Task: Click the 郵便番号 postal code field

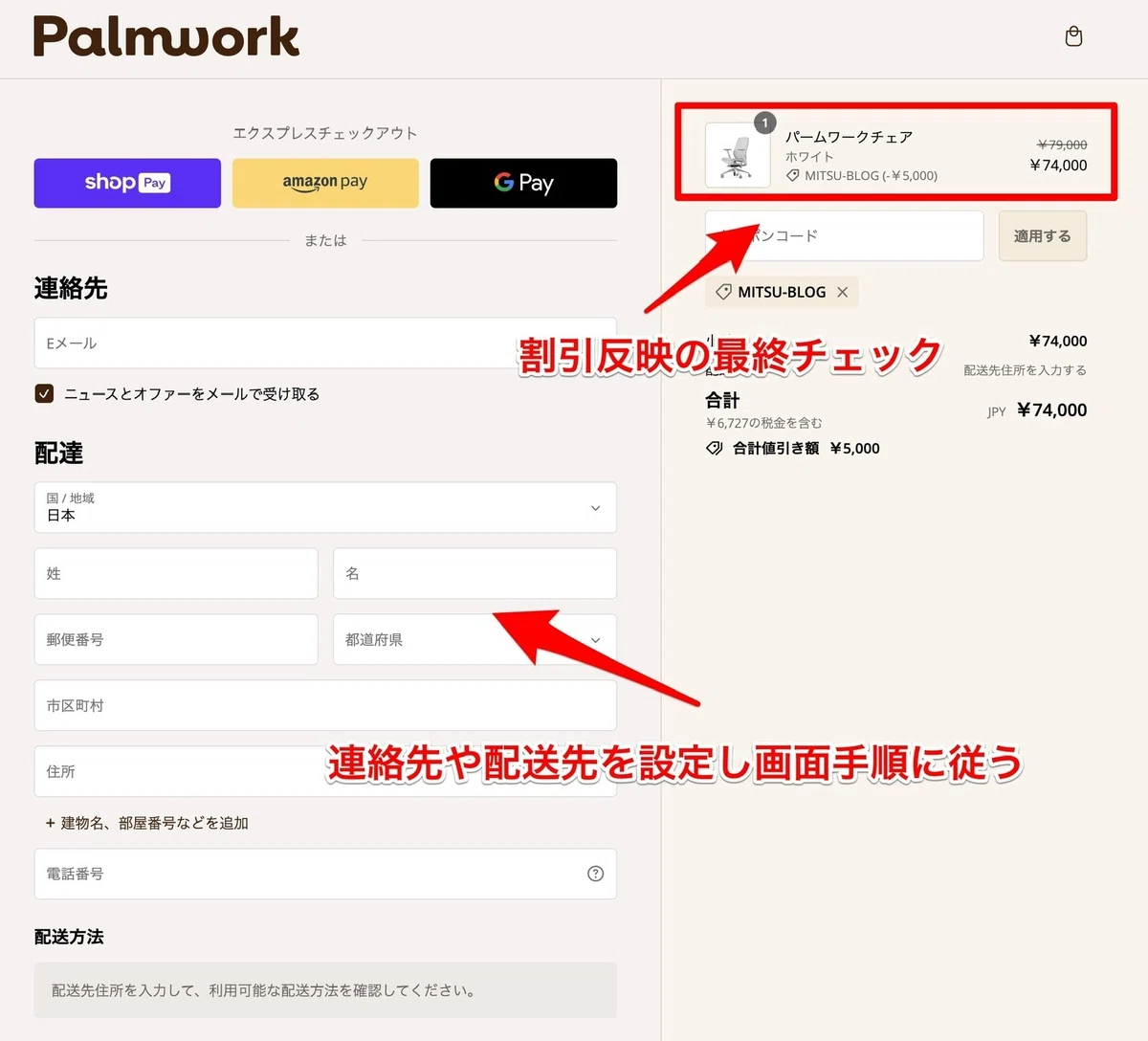Action: 176,639
